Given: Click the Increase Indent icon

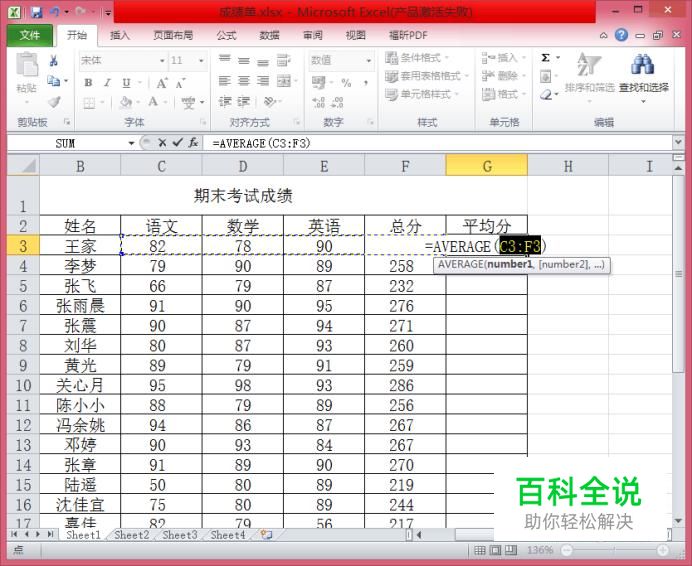Looking at the screenshot, I should tap(244, 102).
